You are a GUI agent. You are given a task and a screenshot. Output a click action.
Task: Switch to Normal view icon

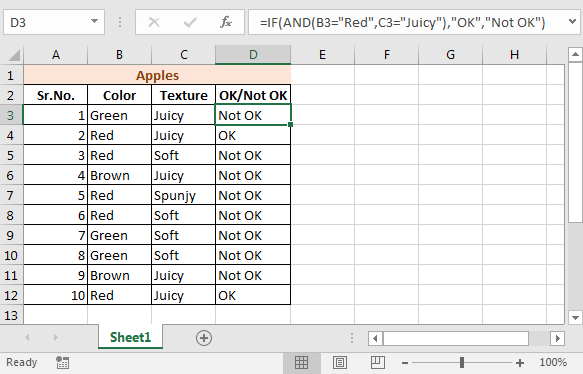coord(301,362)
